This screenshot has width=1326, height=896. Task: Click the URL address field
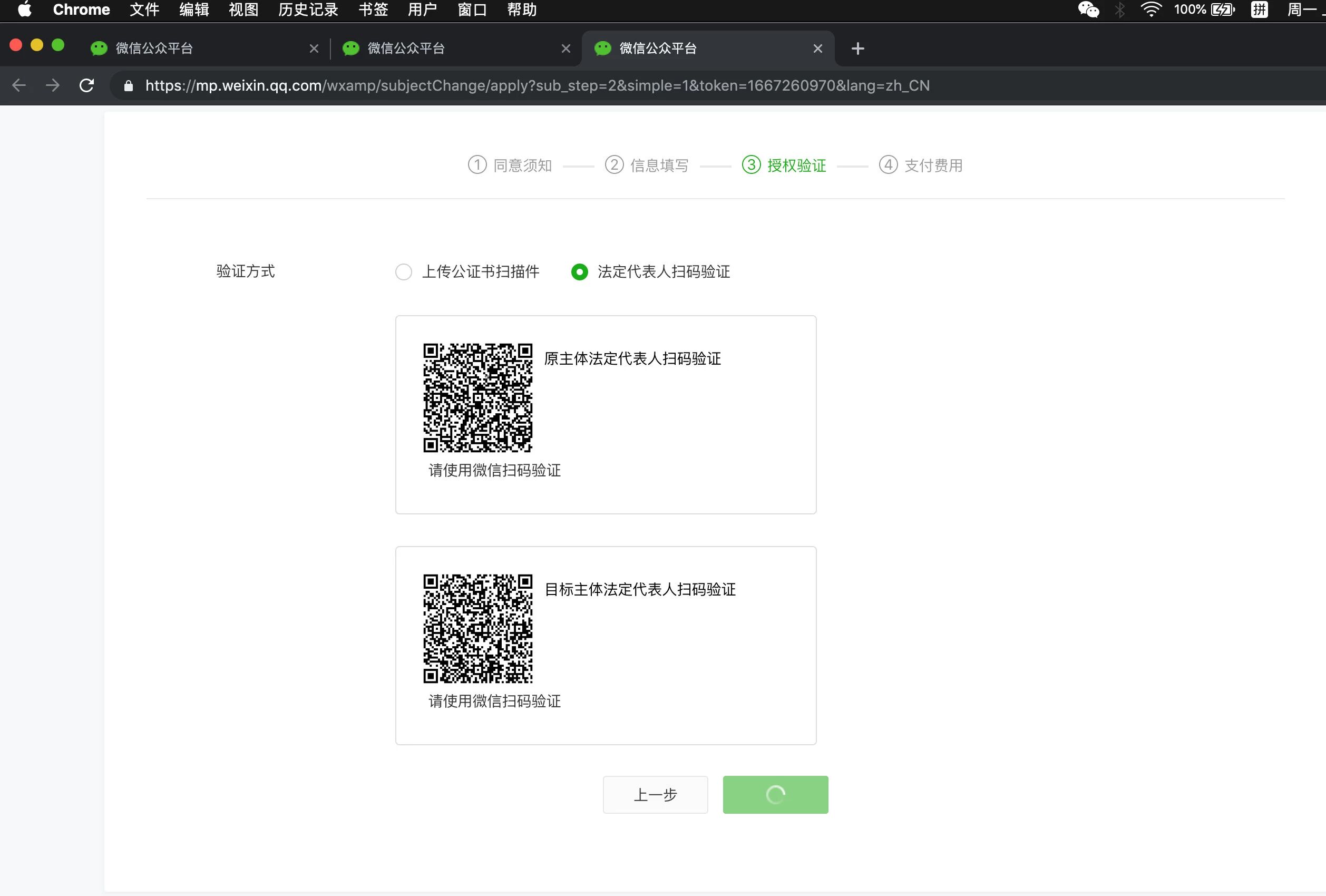tap(537, 85)
